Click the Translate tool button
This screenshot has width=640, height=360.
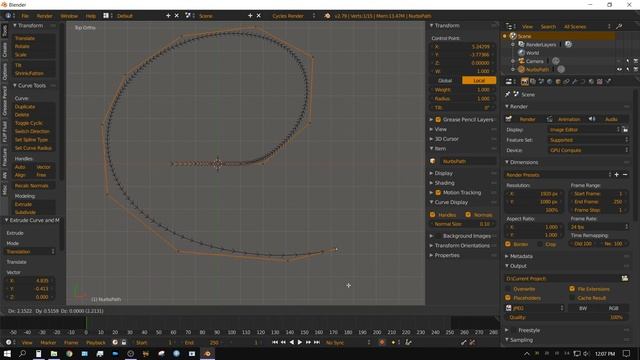34,38
